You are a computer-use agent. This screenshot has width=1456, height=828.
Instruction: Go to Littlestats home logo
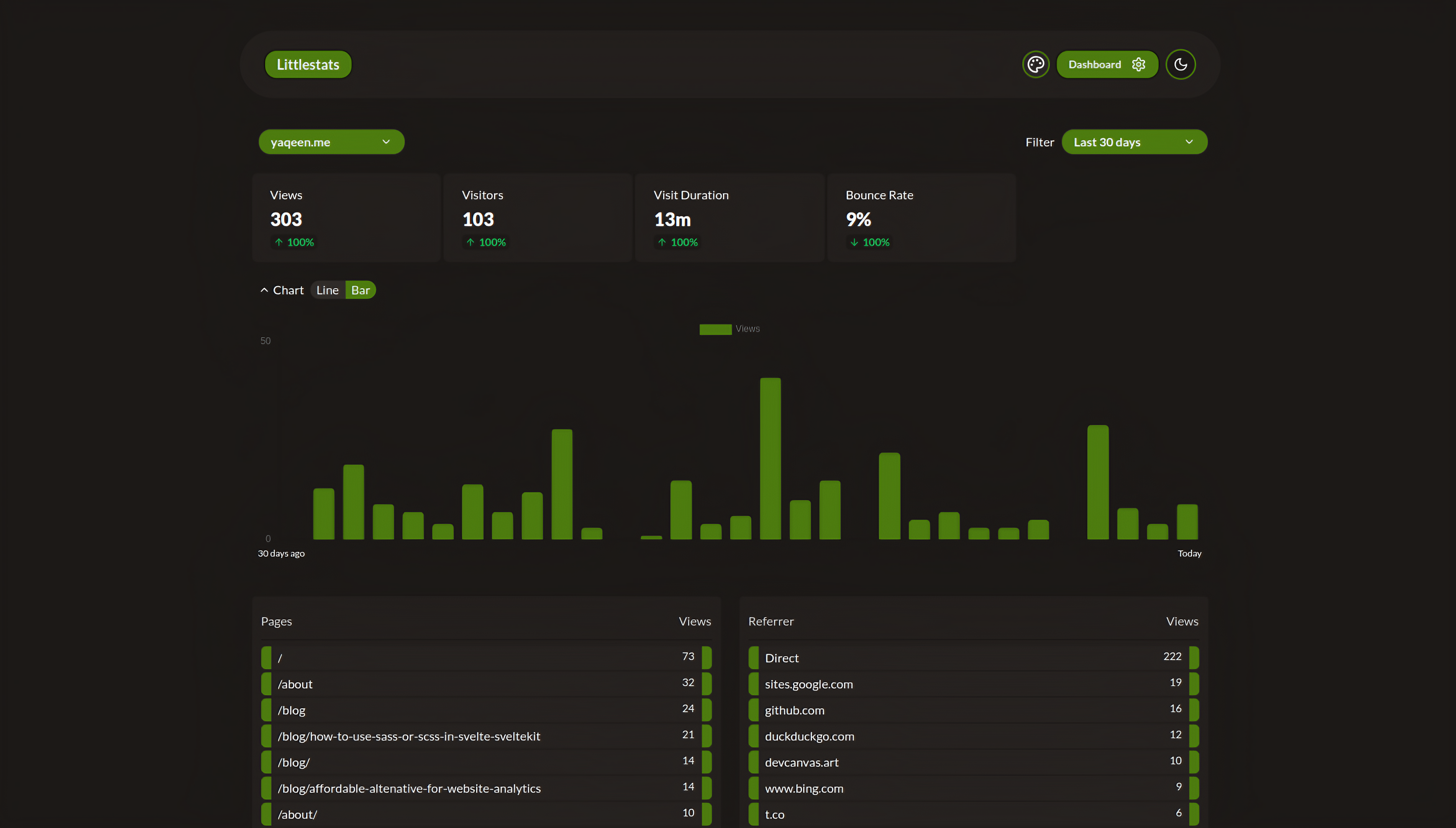click(x=308, y=64)
